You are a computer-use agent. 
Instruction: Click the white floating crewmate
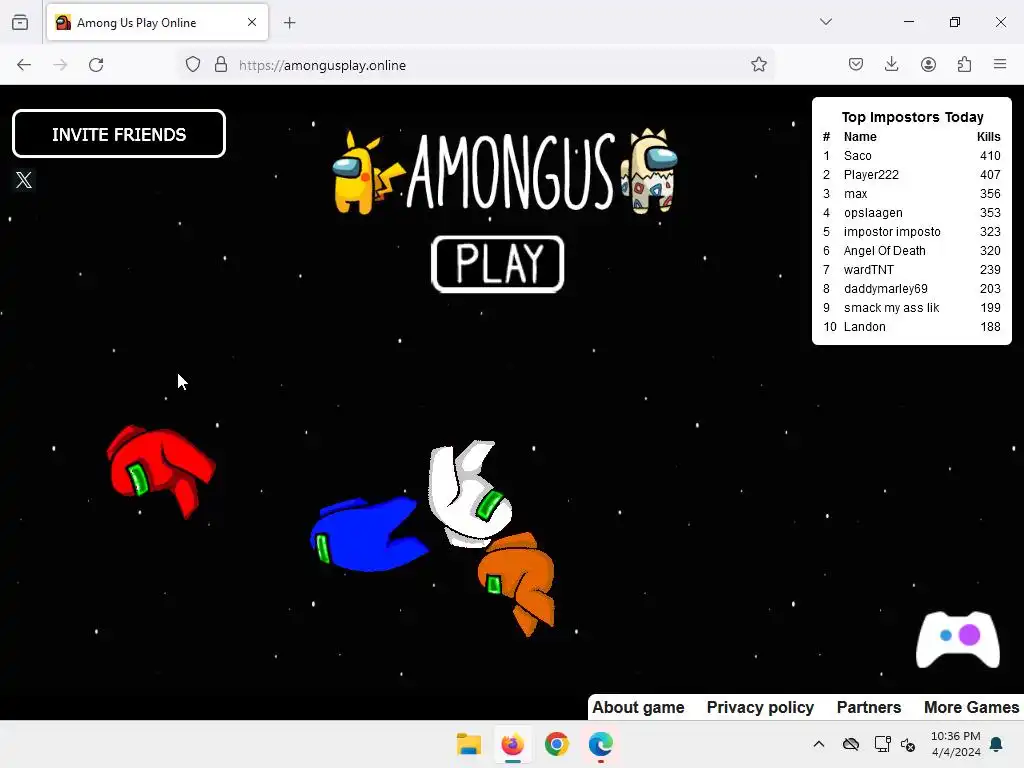click(x=469, y=494)
